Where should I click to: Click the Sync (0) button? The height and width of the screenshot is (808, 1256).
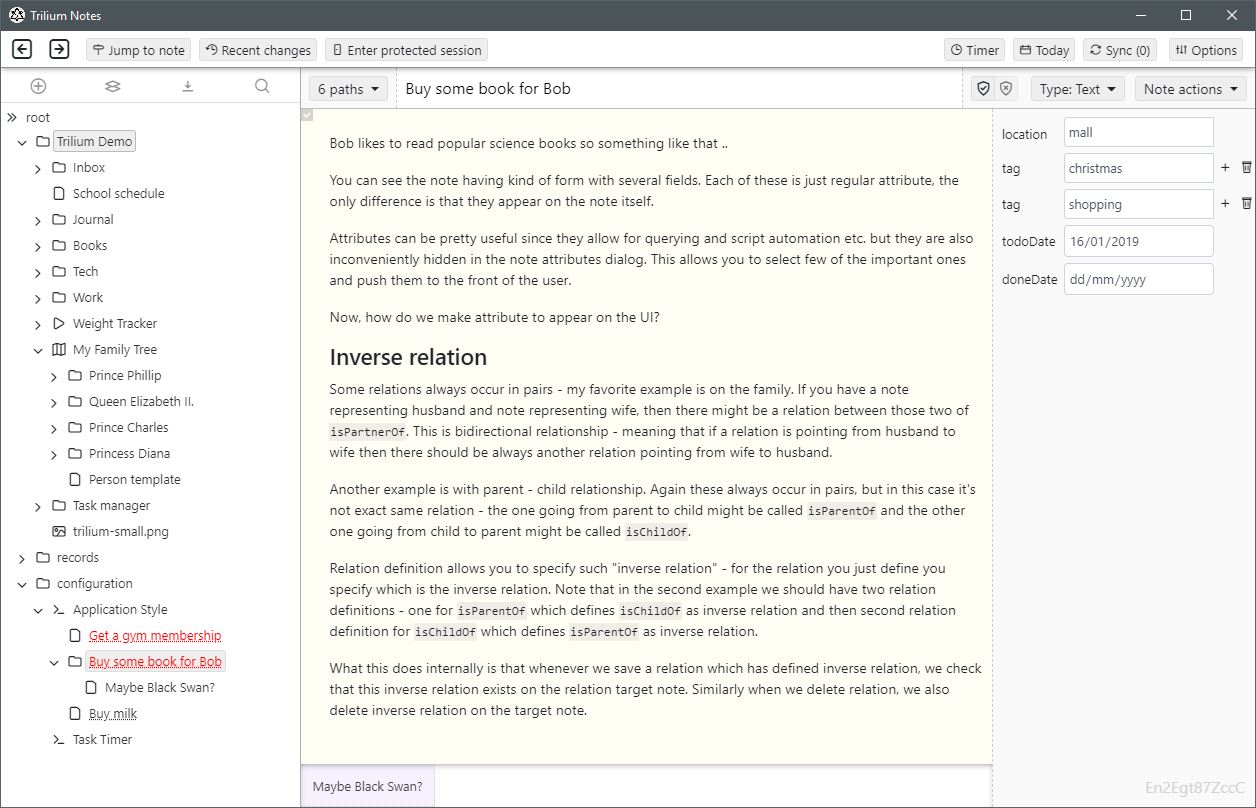tap(1120, 50)
